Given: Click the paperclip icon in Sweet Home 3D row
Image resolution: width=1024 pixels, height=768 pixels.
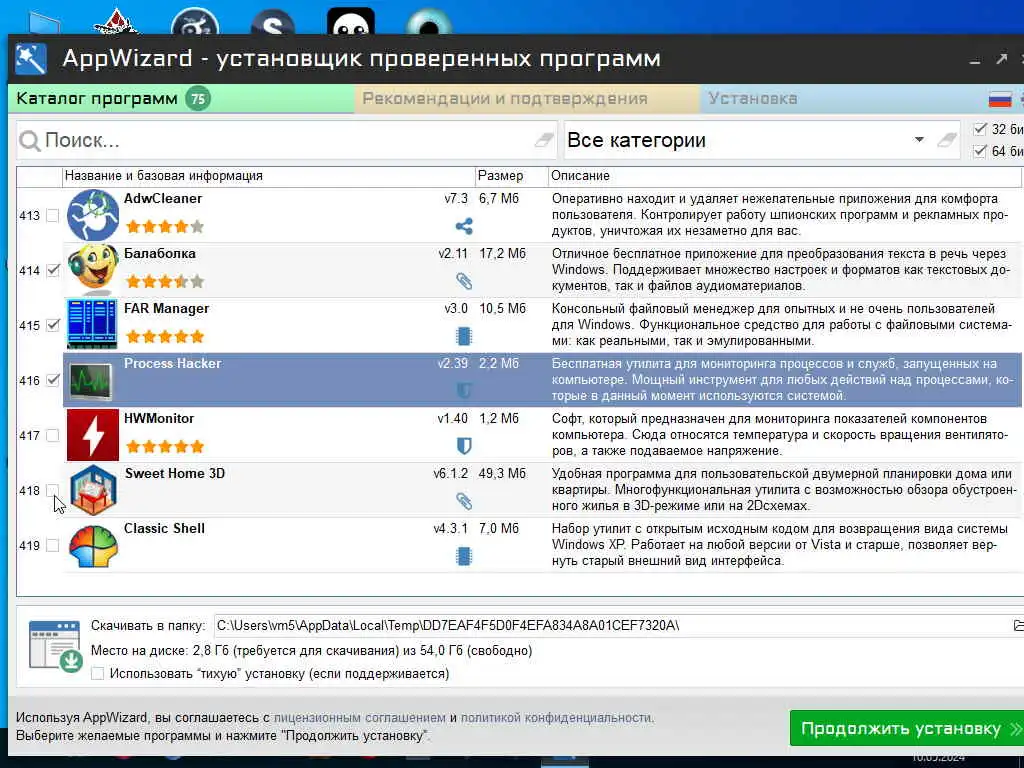Looking at the screenshot, I should point(464,501).
